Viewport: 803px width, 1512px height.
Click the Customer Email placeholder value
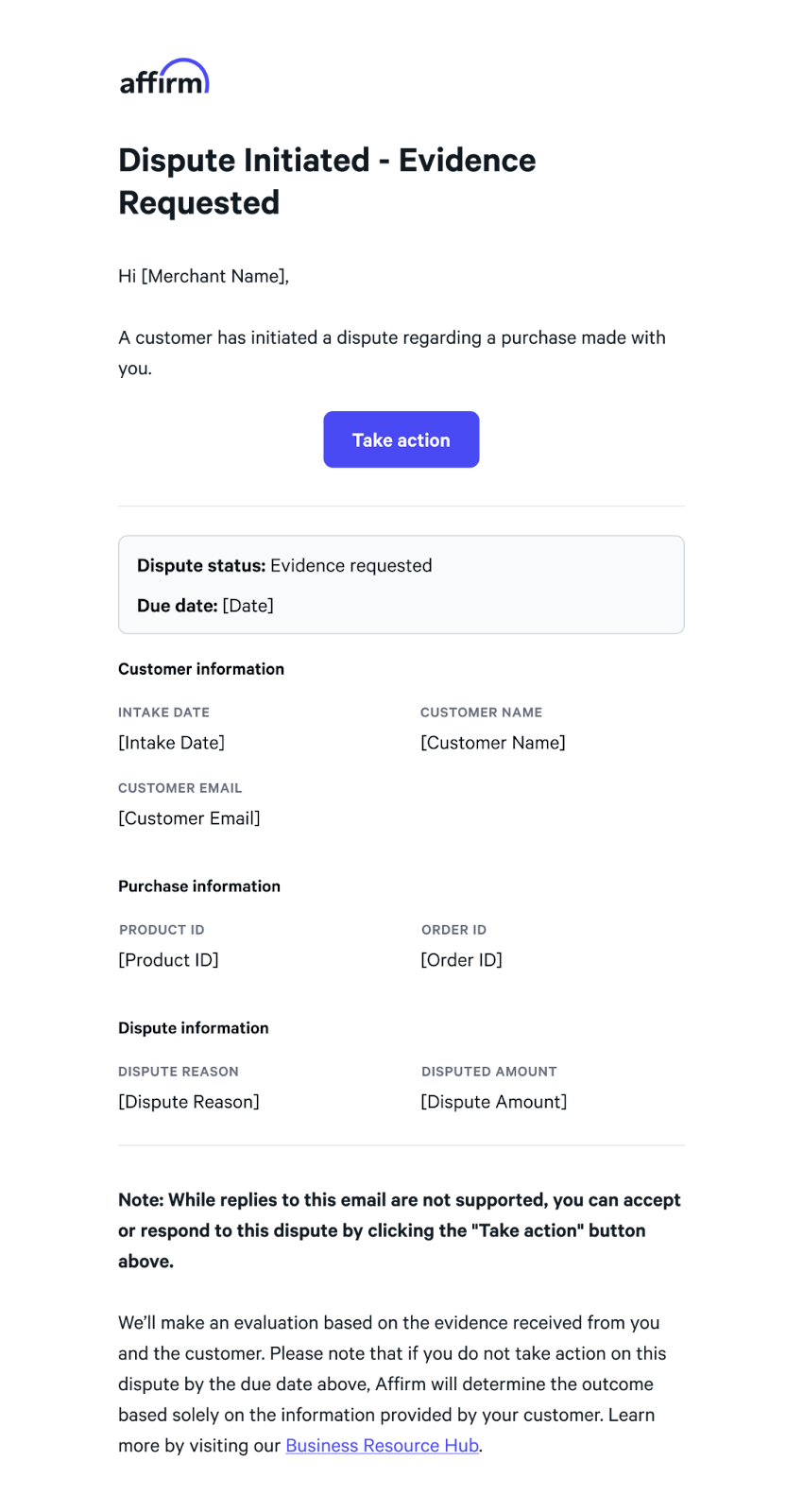tap(189, 818)
